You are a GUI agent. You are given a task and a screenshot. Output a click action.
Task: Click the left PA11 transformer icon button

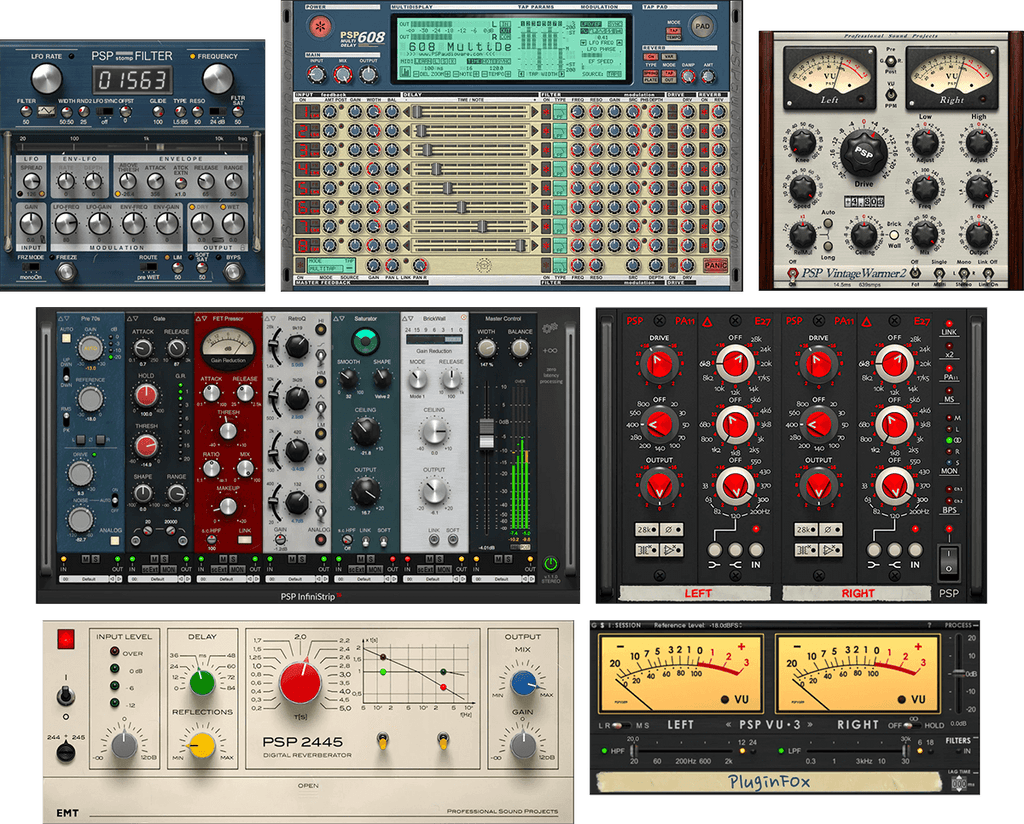(x=647, y=550)
